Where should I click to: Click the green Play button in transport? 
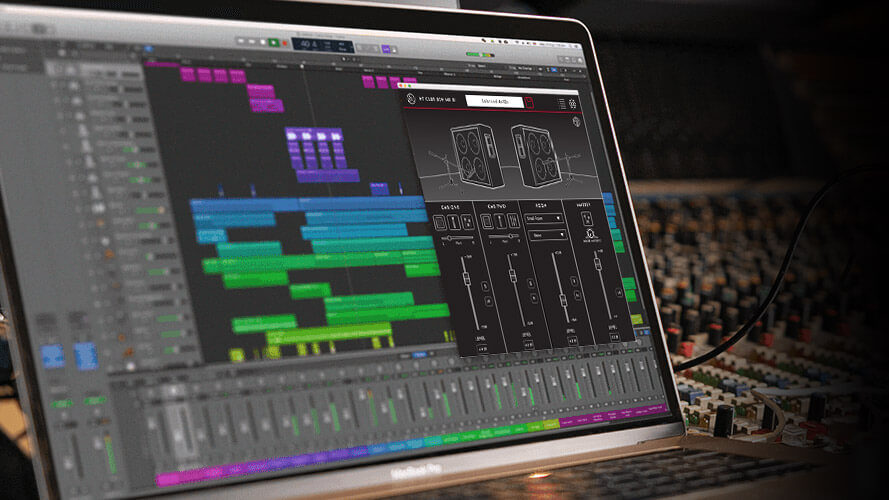(x=273, y=43)
